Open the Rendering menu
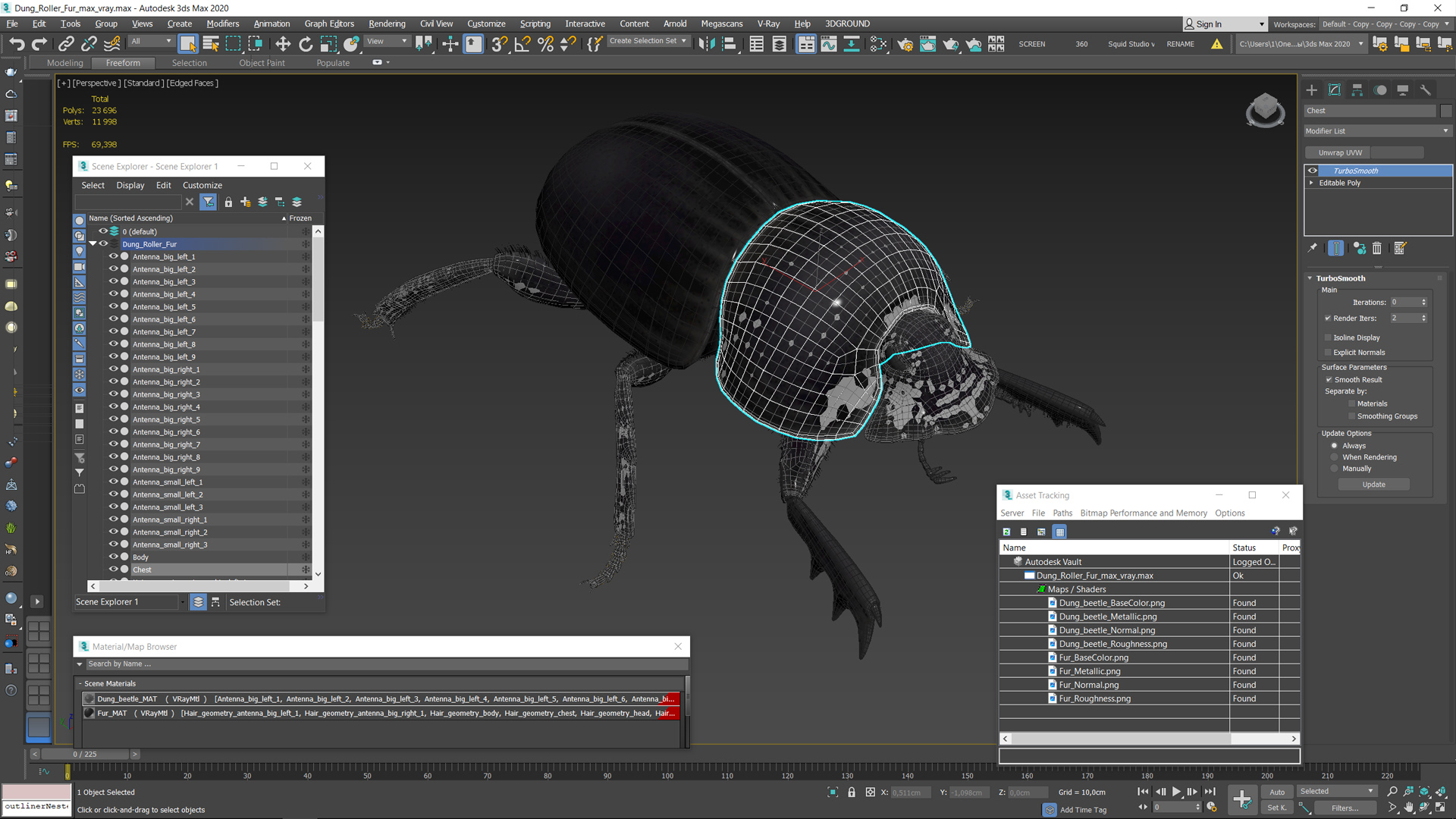This screenshot has width=1456, height=819. click(387, 24)
